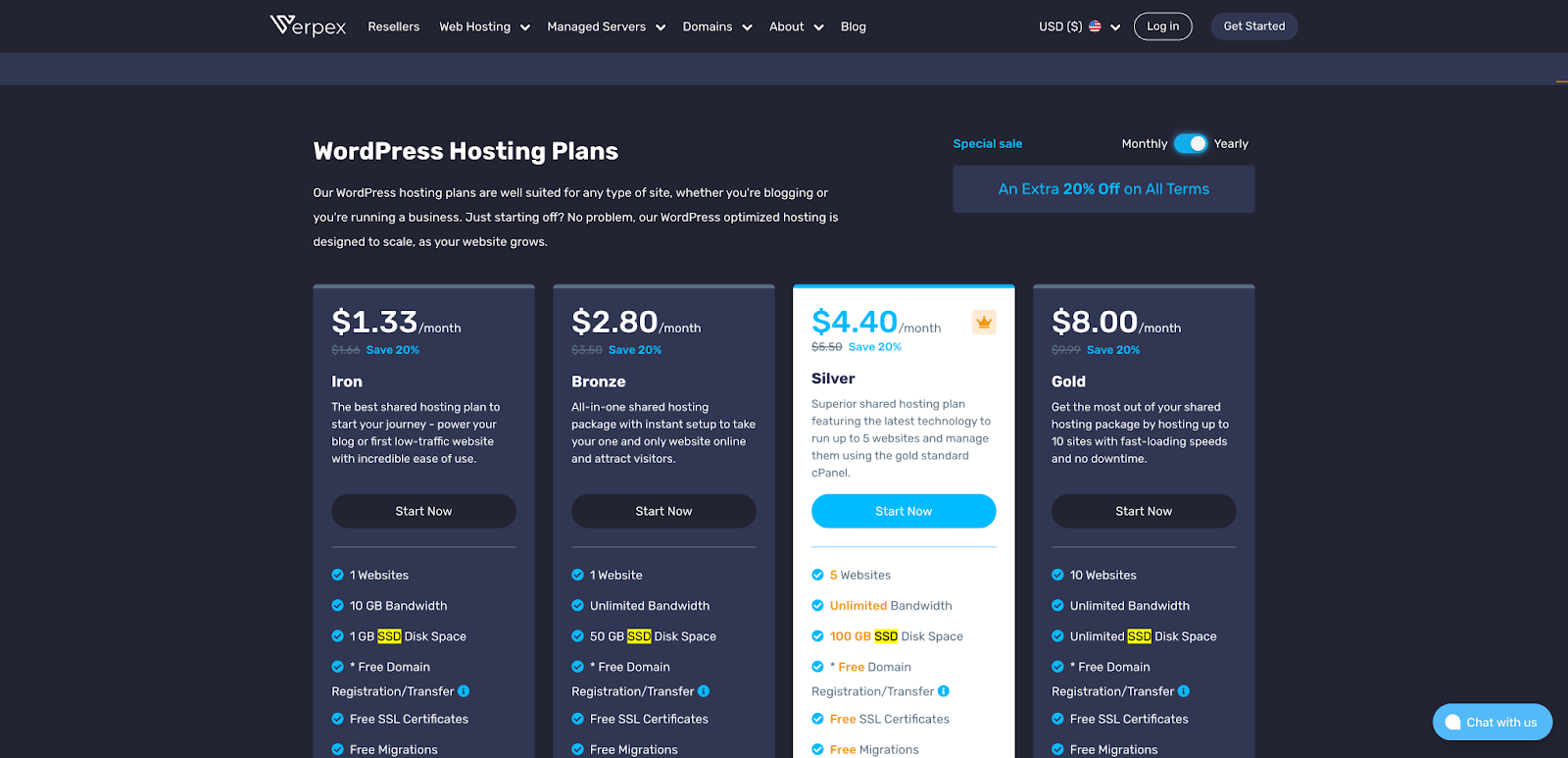Click the 'WordPress Hosting Plans' heading
1568x758 pixels.
coord(465,151)
